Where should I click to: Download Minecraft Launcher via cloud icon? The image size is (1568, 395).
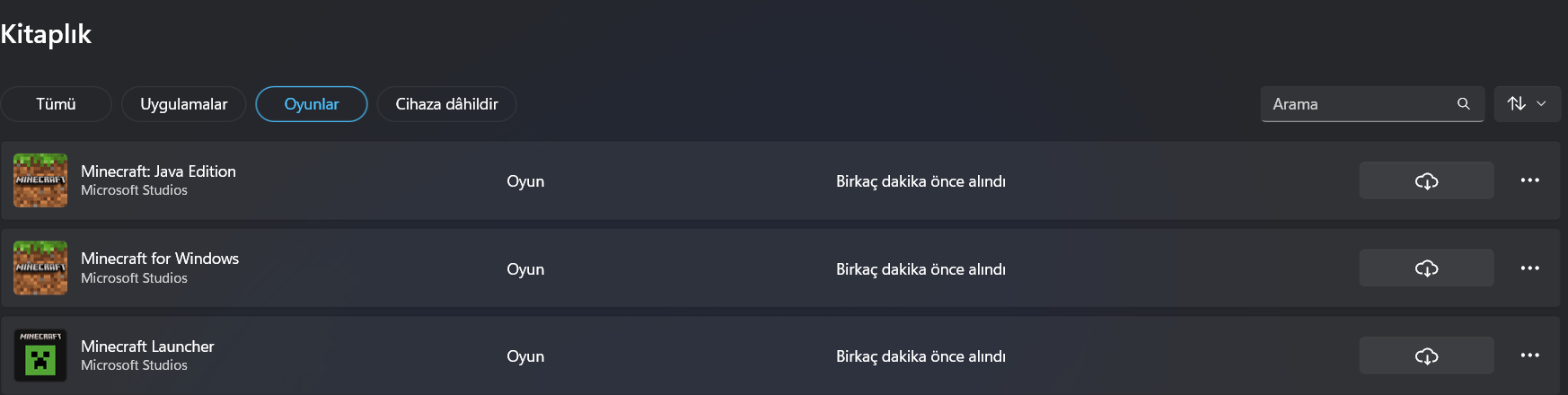coord(1426,356)
